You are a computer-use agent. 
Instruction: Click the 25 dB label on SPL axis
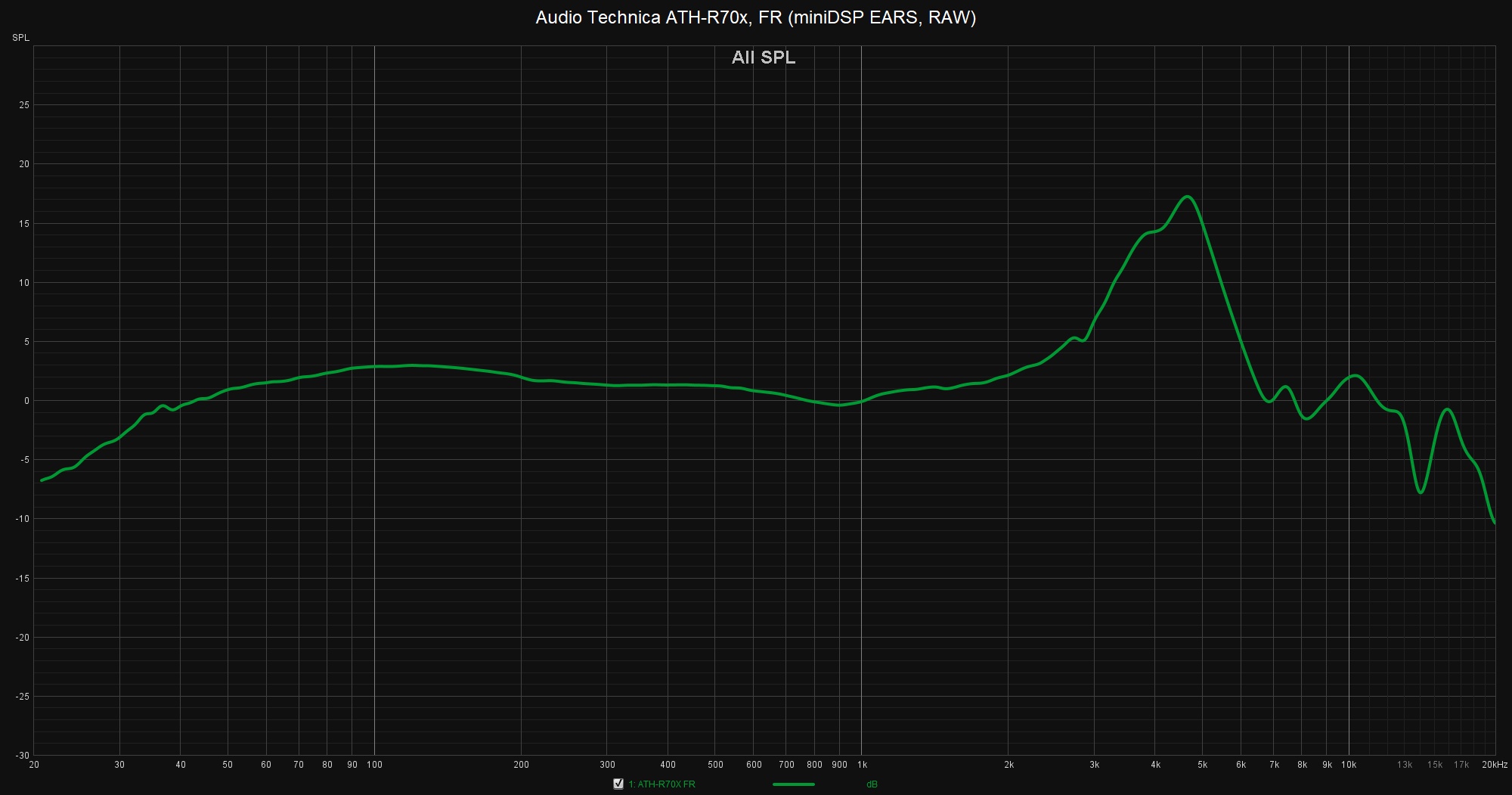(x=24, y=105)
